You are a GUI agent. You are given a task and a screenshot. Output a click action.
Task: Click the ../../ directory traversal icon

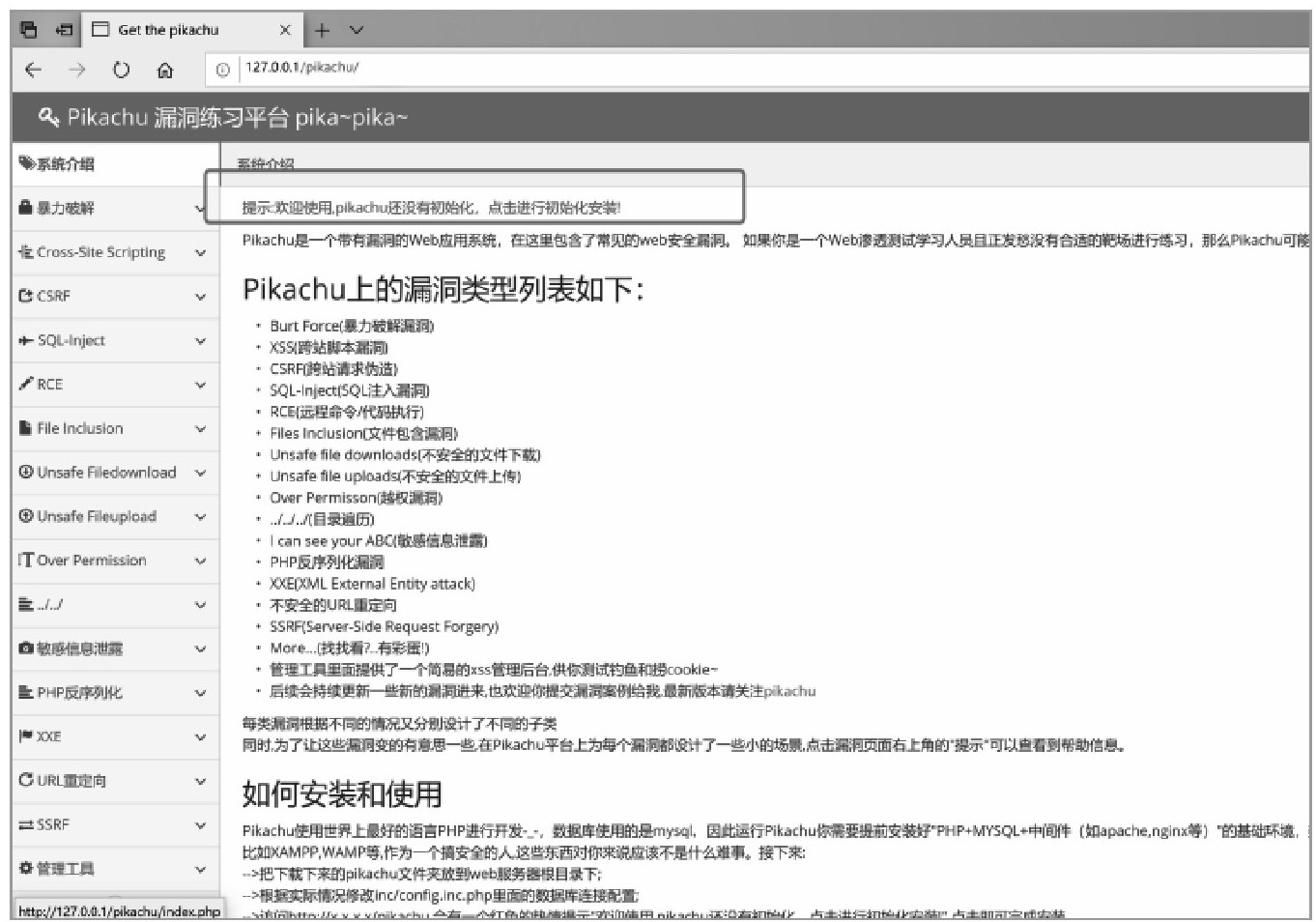tap(26, 604)
